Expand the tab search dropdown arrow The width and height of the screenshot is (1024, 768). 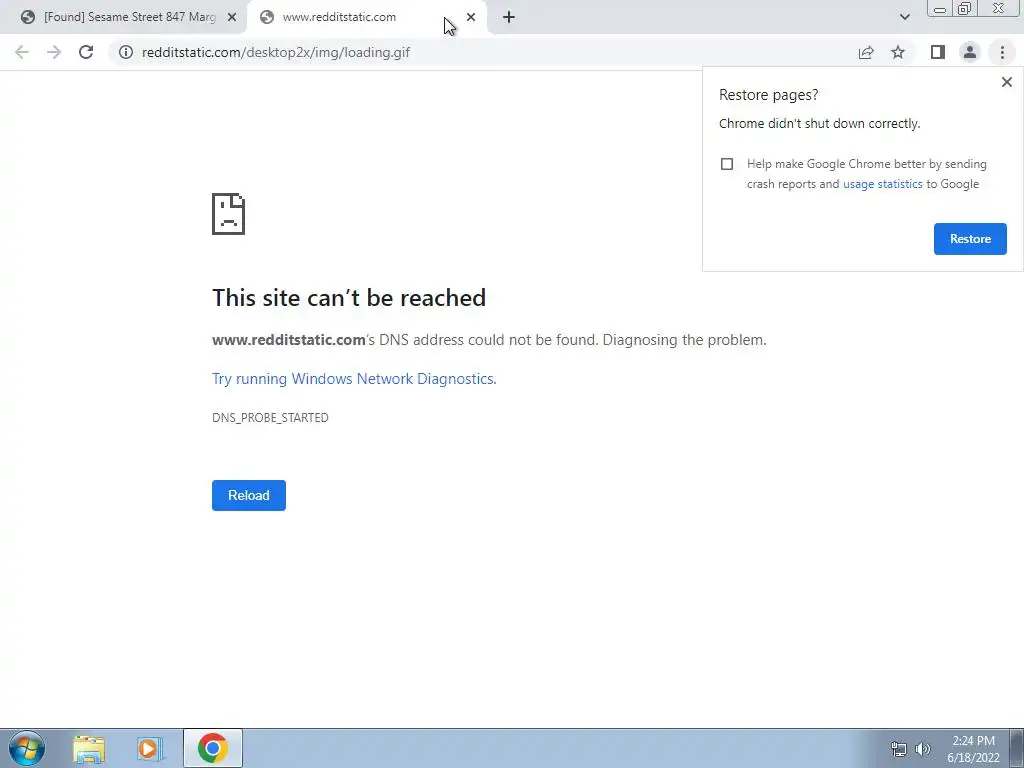pyautogui.click(x=904, y=17)
